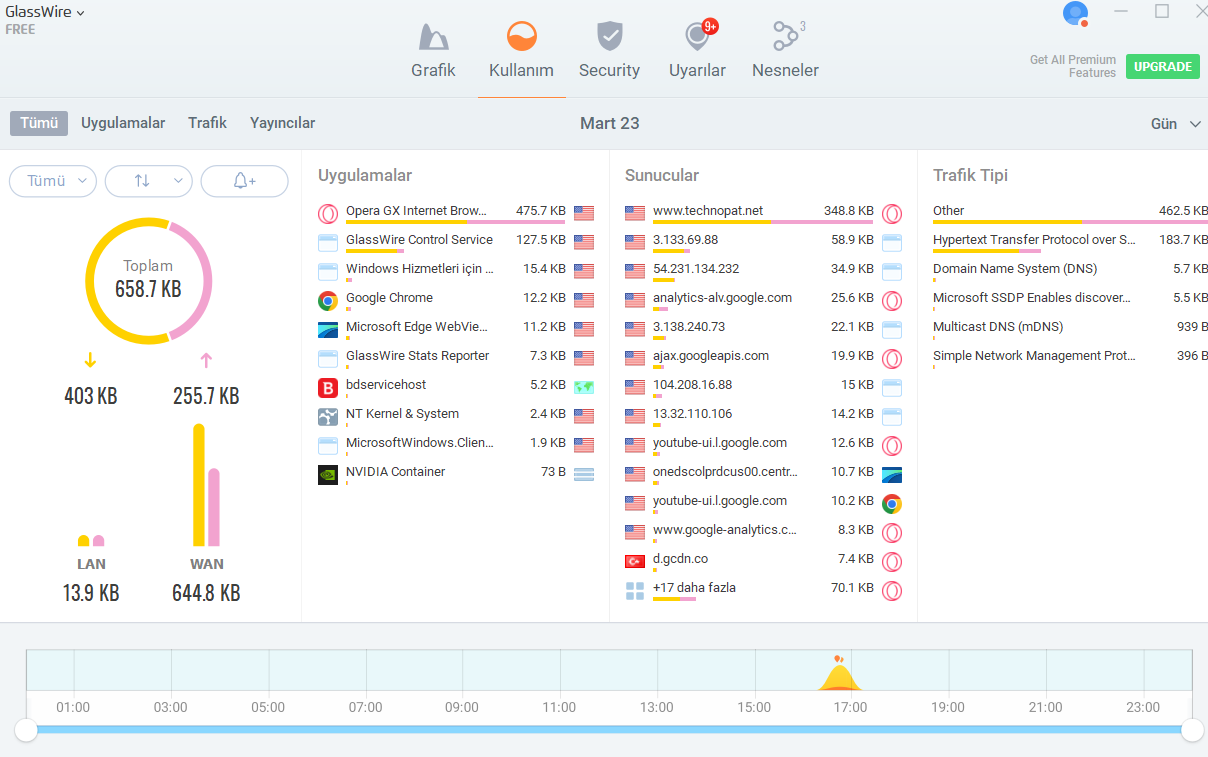
Task: Click the green UPGRADE button
Action: pyautogui.click(x=1163, y=67)
